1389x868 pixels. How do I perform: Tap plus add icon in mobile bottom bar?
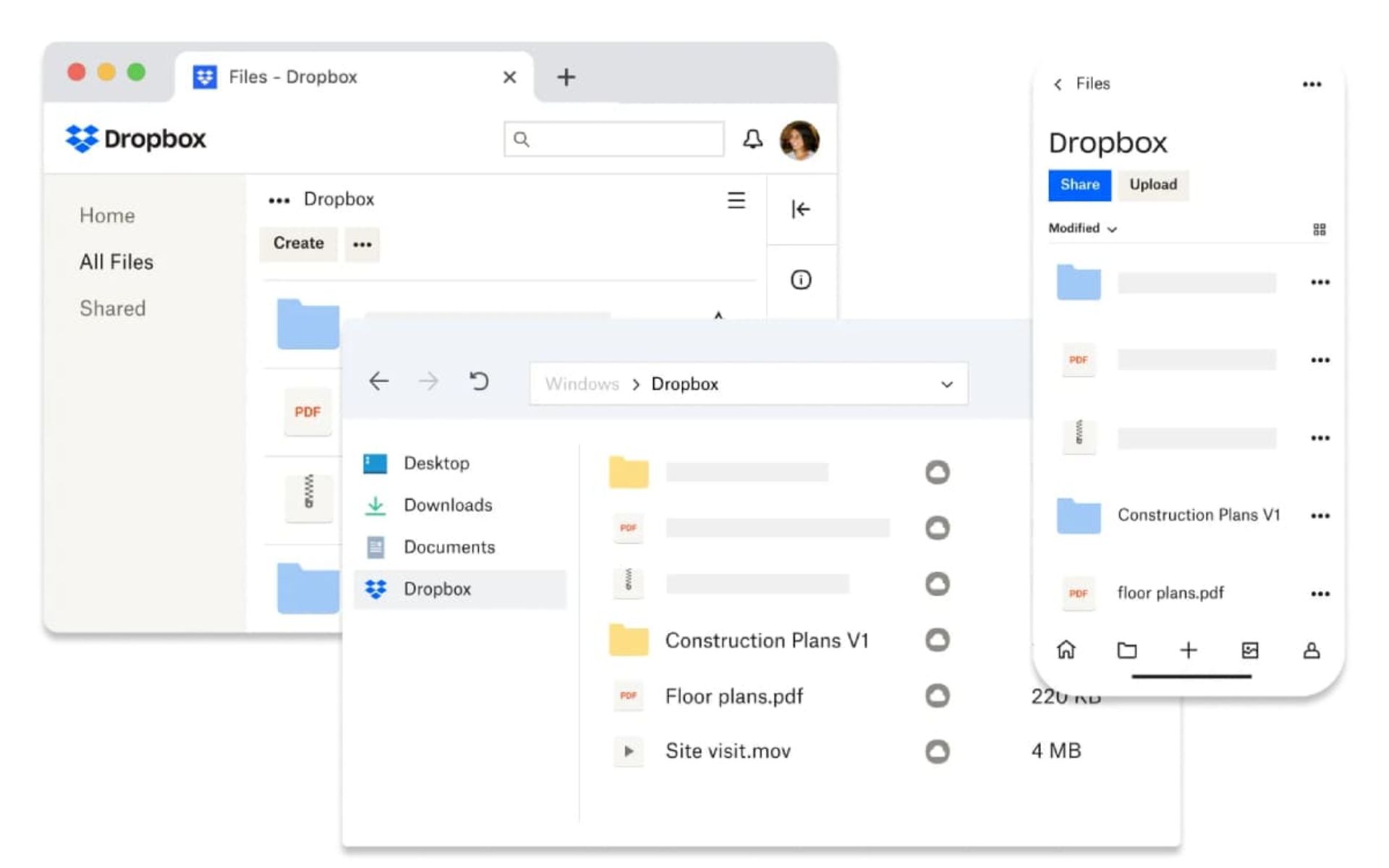point(1188,650)
